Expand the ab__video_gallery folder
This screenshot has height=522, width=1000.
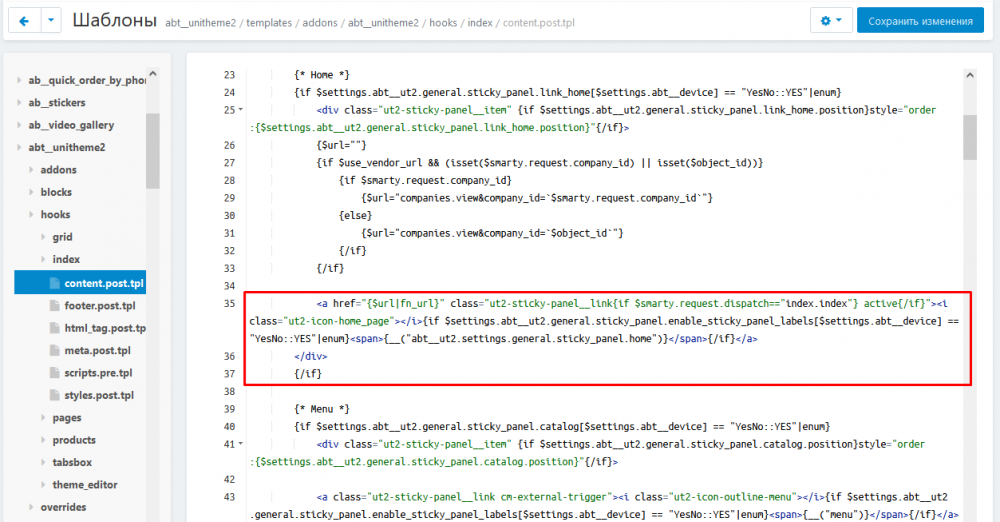click(x=19, y=125)
